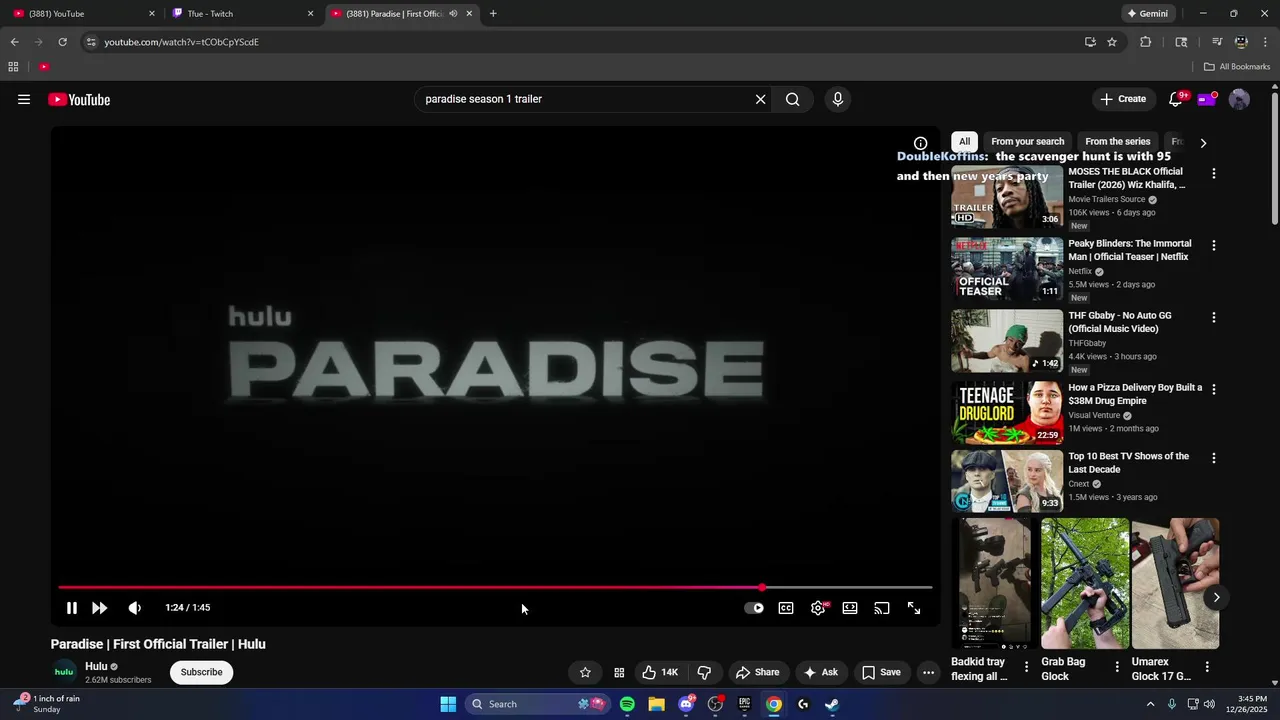Select the From your search chip

(x=1027, y=142)
